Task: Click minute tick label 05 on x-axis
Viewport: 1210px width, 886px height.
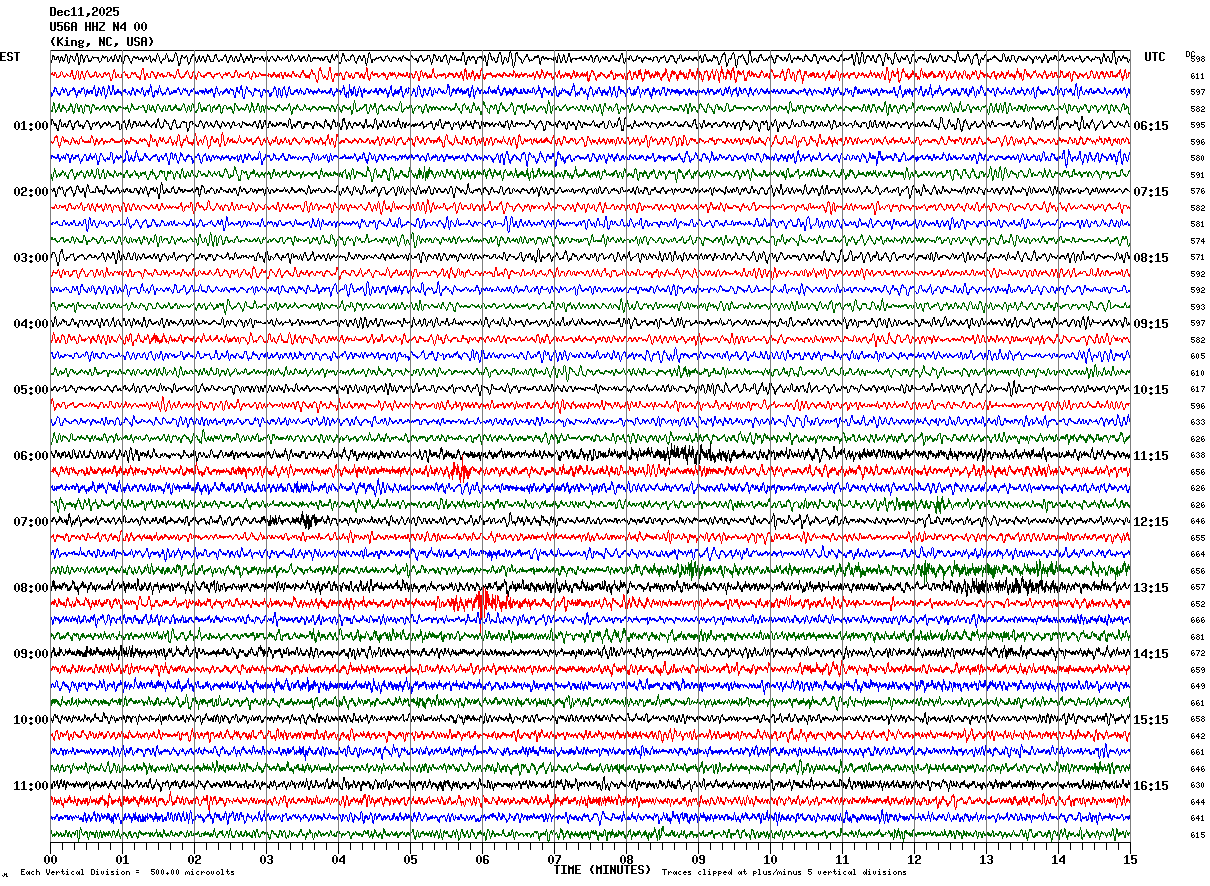Action: pos(410,859)
